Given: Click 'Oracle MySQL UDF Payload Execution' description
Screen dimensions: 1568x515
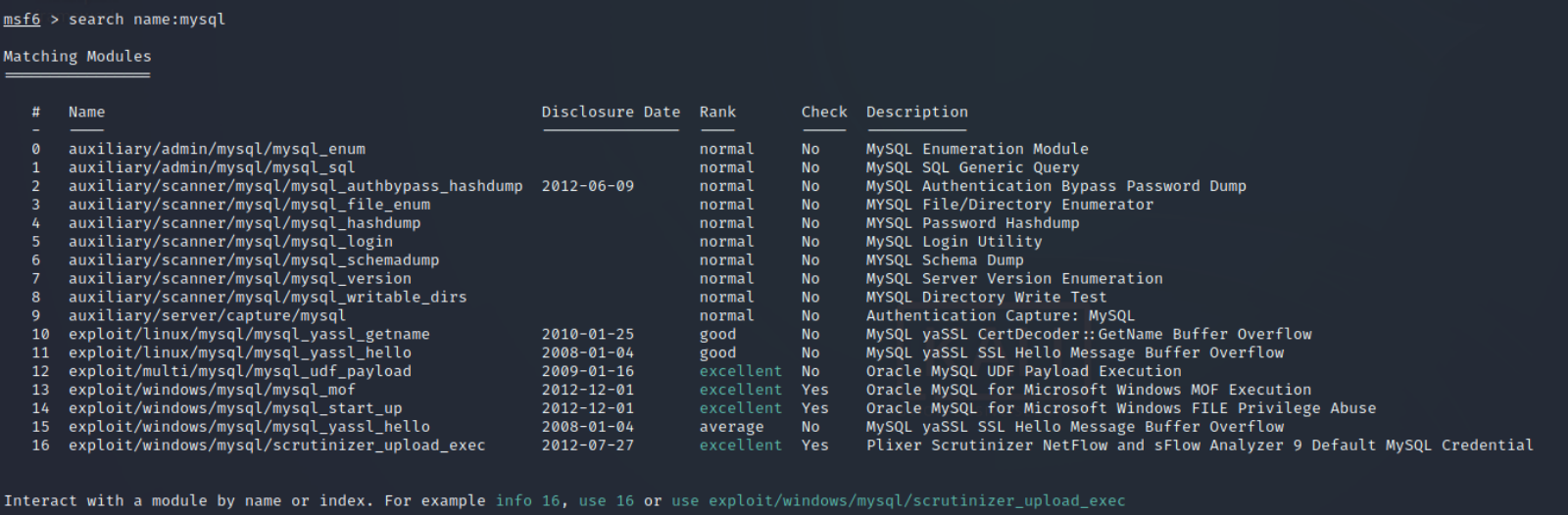Looking at the screenshot, I should [x=1024, y=373].
